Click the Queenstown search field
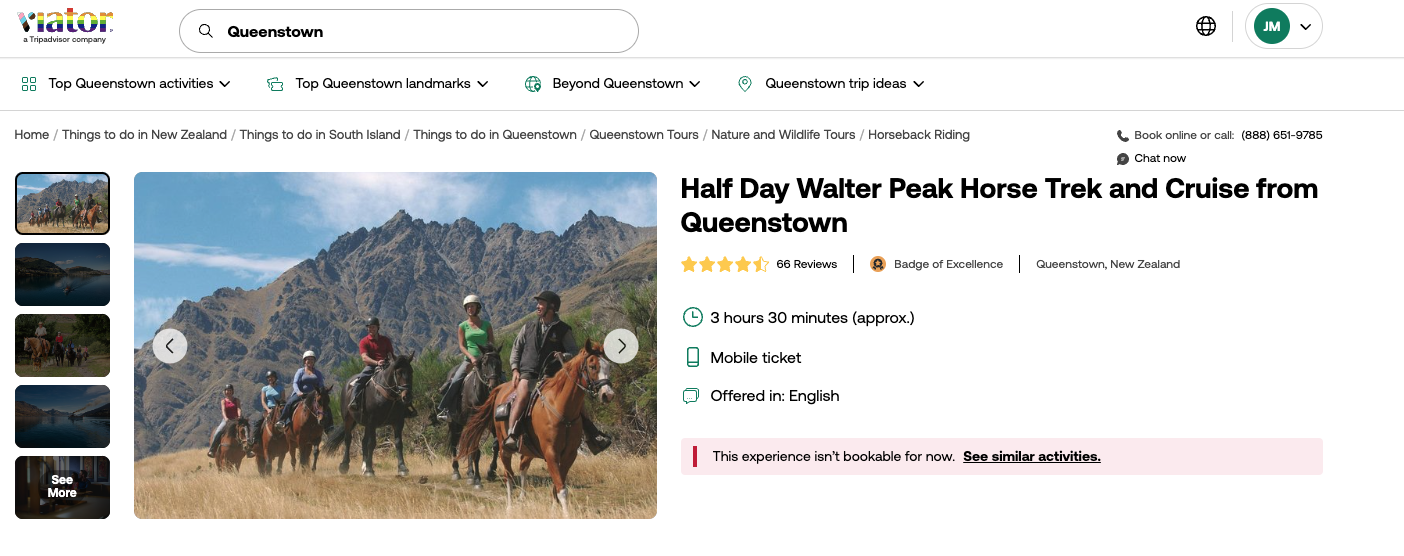Viewport: 1404px width, 556px height. [420, 31]
